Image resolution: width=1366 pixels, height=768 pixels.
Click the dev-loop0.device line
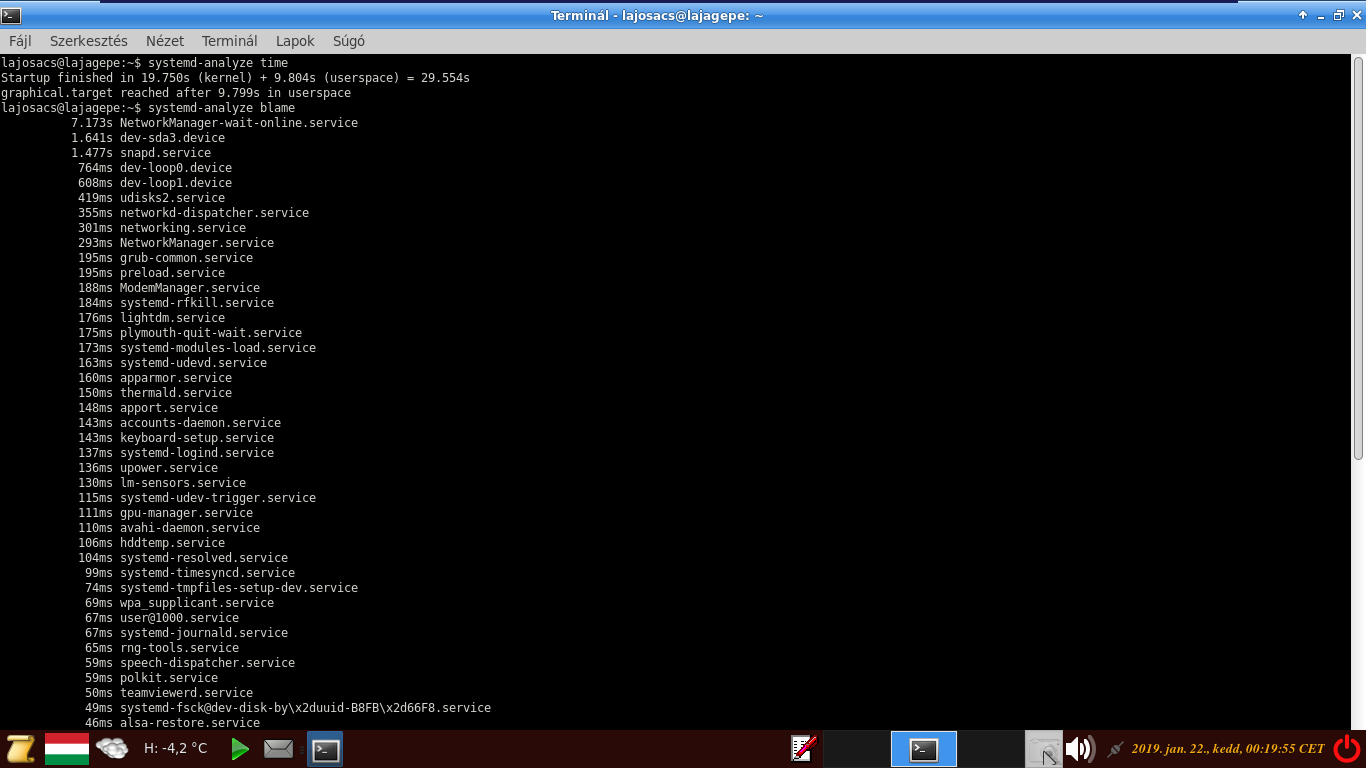pos(155,168)
